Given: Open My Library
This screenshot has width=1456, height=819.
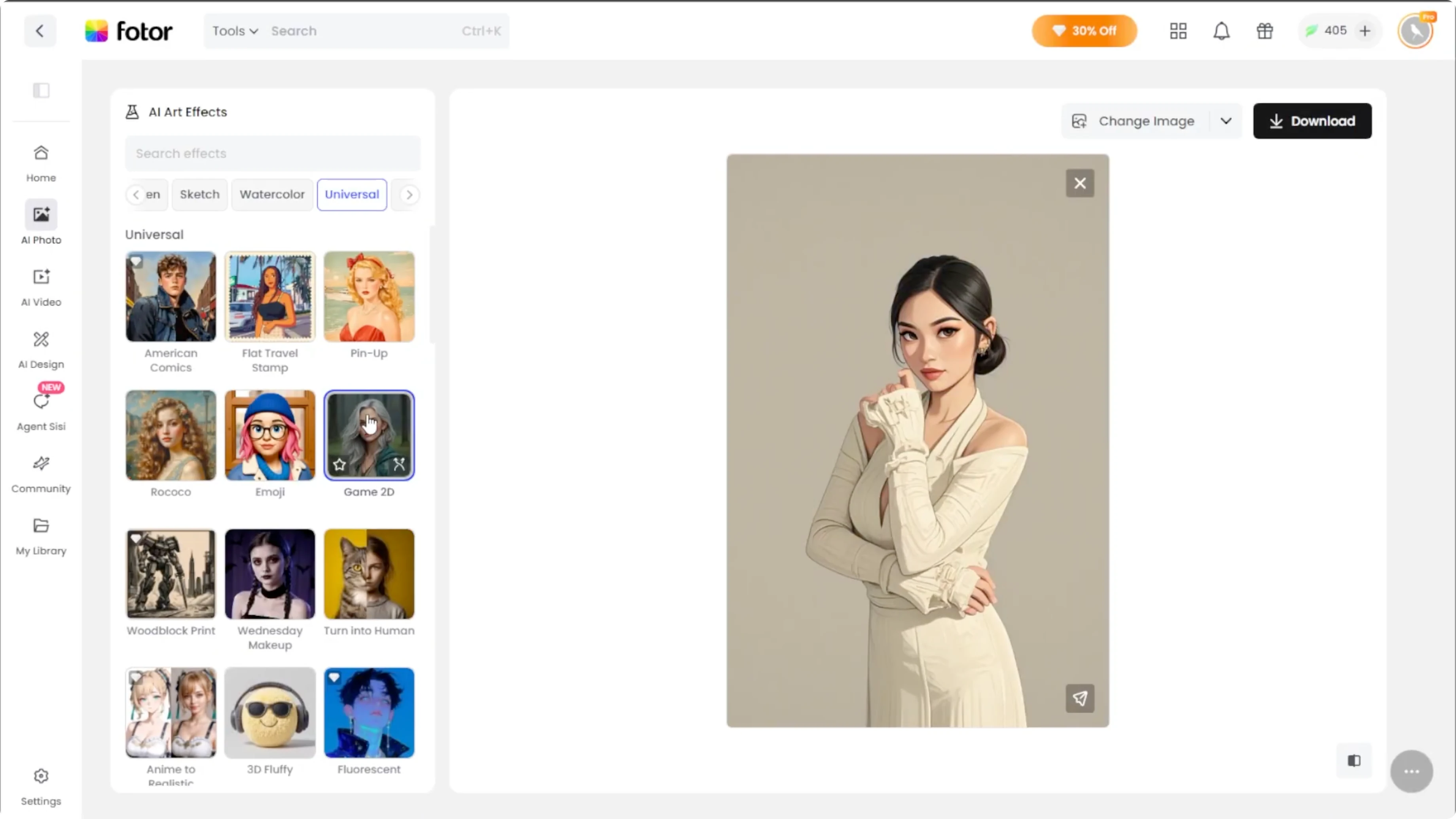Looking at the screenshot, I should click(41, 537).
